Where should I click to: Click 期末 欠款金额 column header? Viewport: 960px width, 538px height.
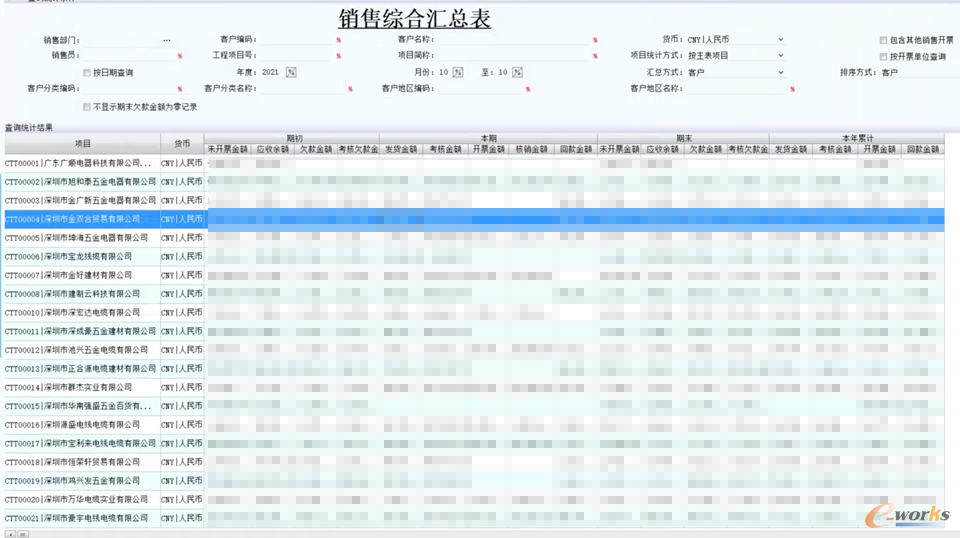705,149
